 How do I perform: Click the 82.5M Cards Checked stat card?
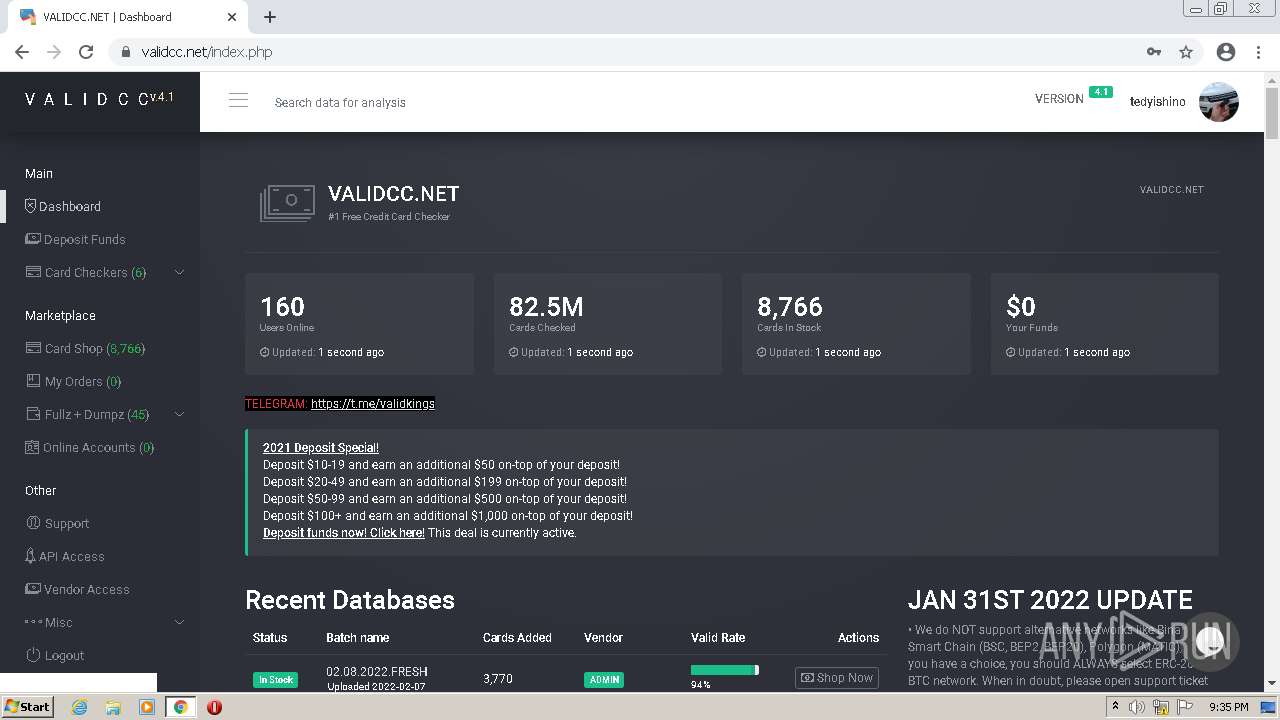click(x=608, y=324)
